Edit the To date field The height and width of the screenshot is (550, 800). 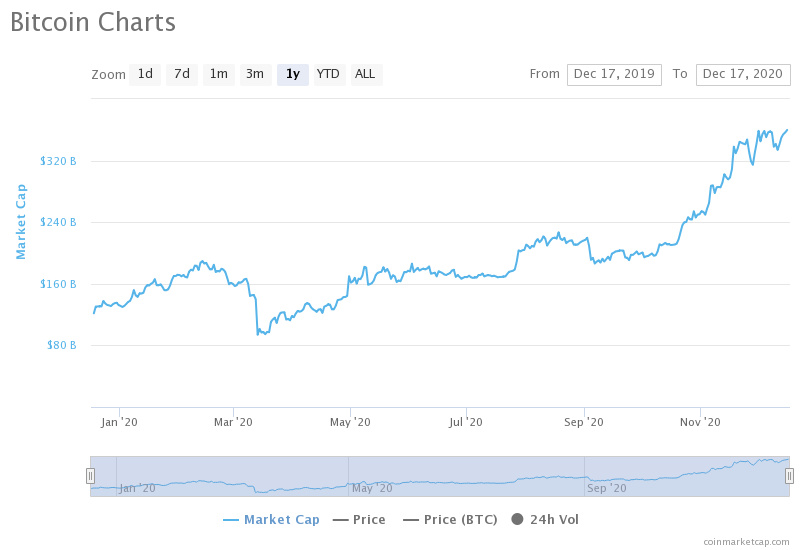743,74
